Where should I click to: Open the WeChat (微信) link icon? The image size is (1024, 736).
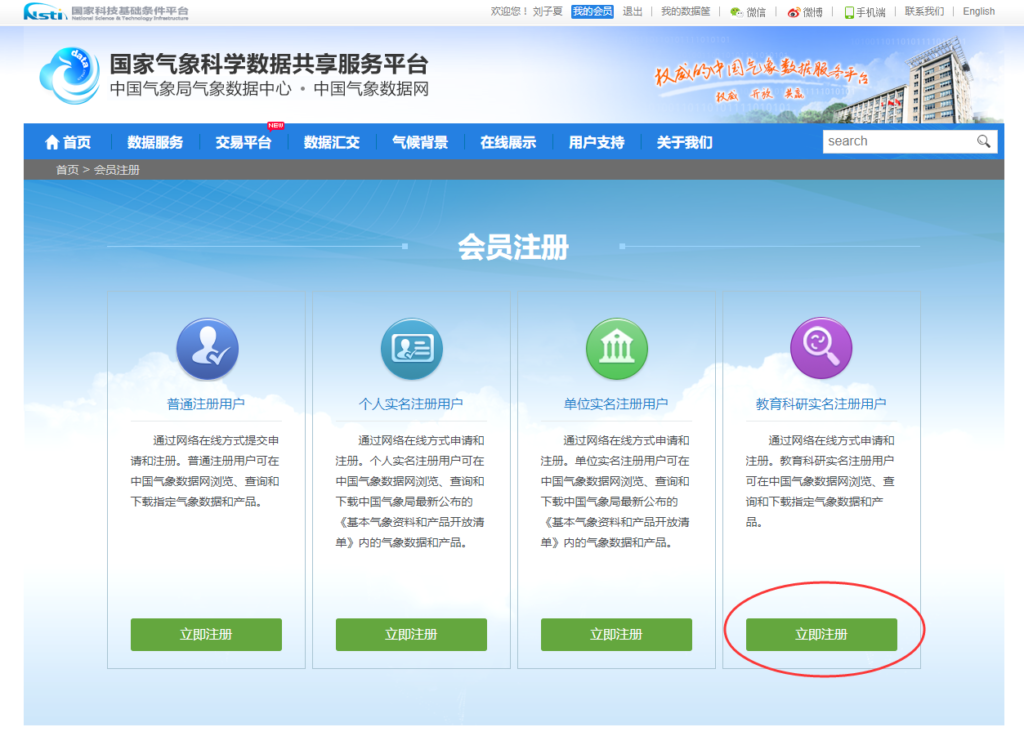pyautogui.click(x=736, y=12)
